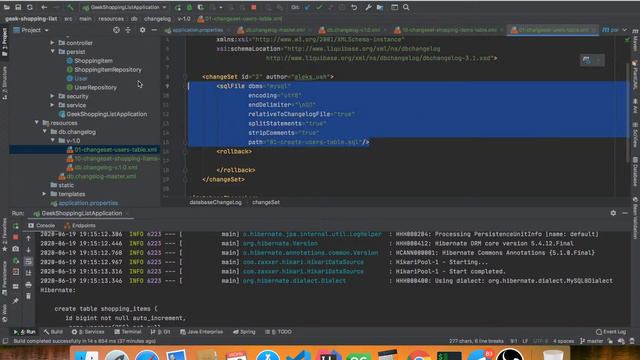Toggle scroll to end in the console
The width and height of the screenshot is (640, 360).
28,273
